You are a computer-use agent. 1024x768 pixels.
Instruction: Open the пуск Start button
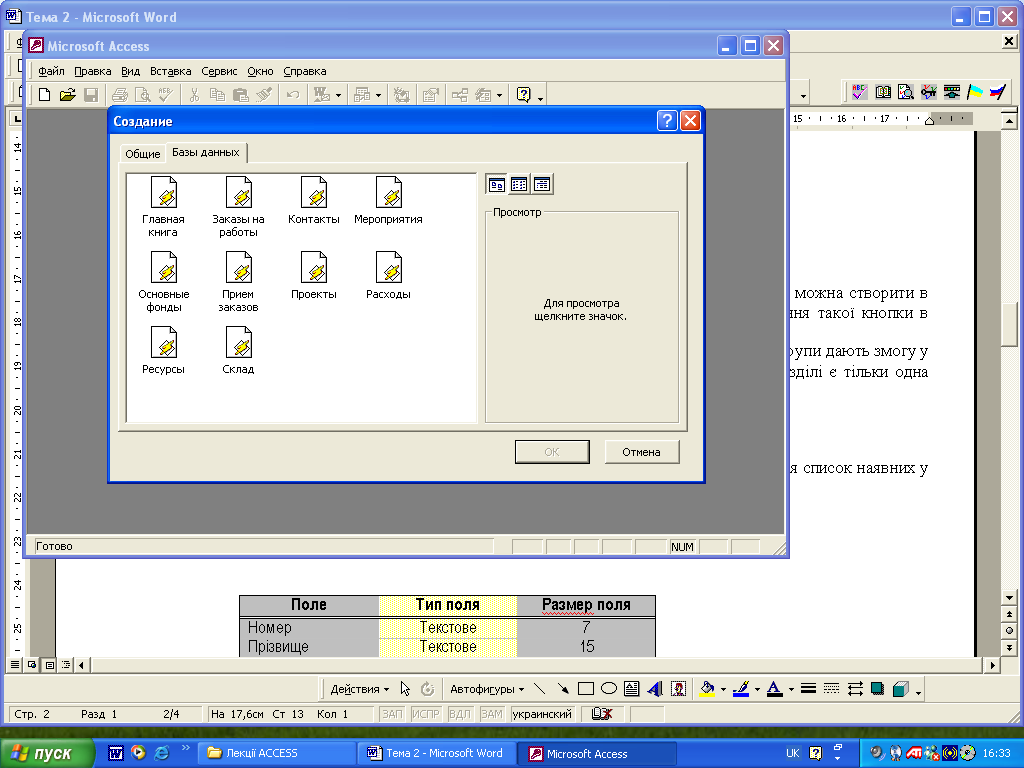(x=46, y=753)
